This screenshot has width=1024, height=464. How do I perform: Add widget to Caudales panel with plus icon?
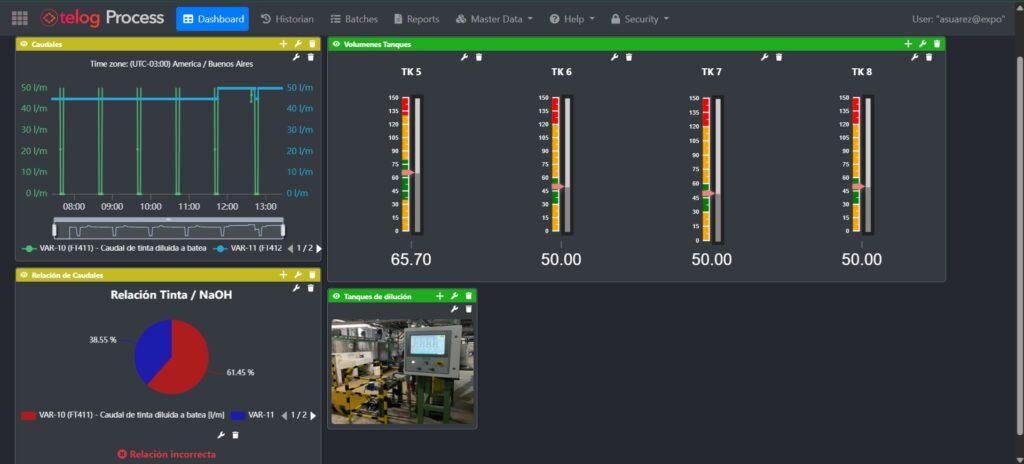[x=283, y=44]
